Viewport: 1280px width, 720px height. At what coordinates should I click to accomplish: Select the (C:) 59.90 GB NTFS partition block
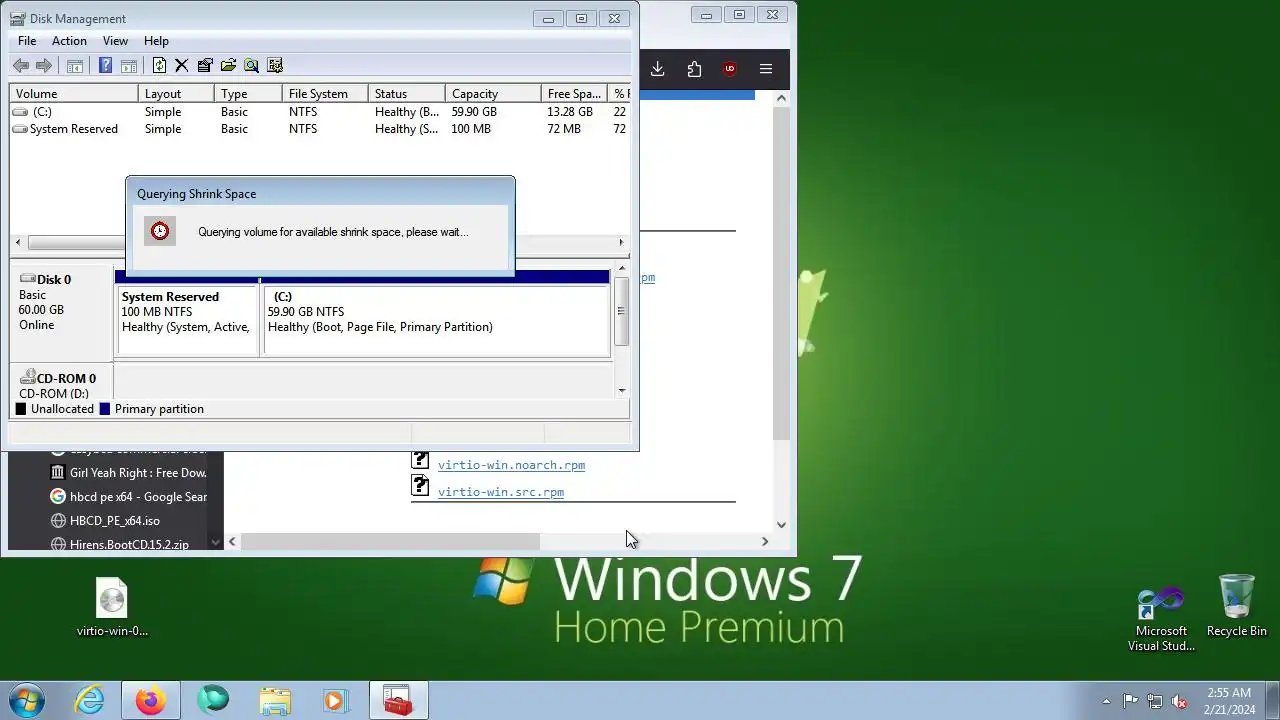436,320
